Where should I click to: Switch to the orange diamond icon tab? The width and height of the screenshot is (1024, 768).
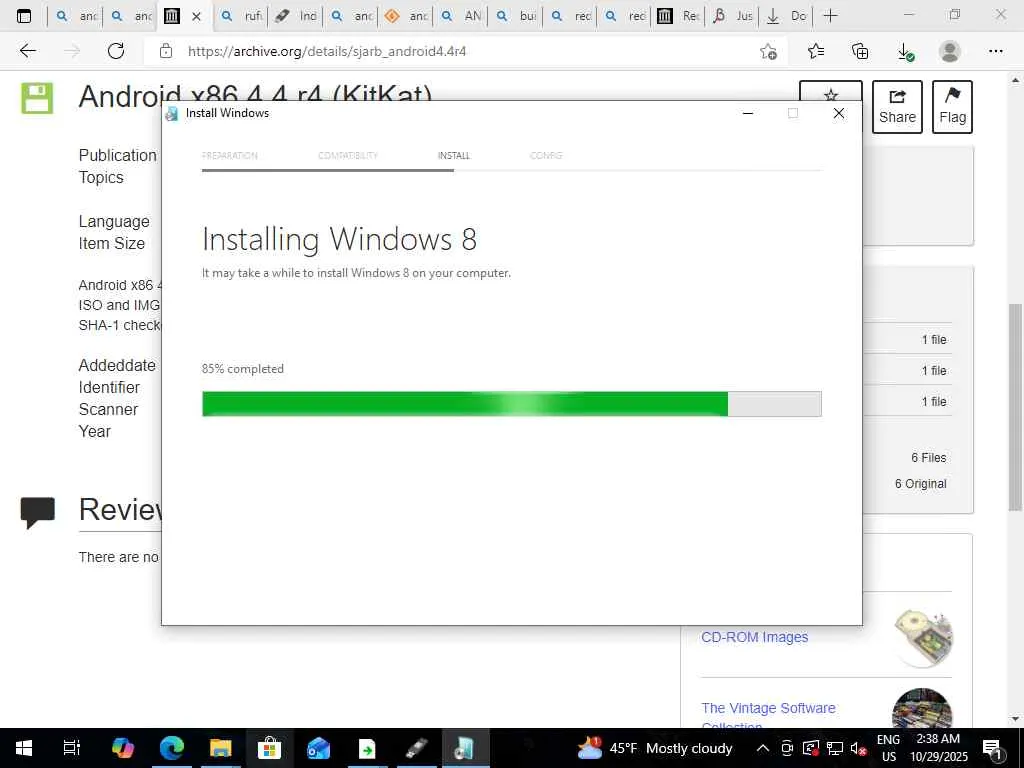click(406, 16)
